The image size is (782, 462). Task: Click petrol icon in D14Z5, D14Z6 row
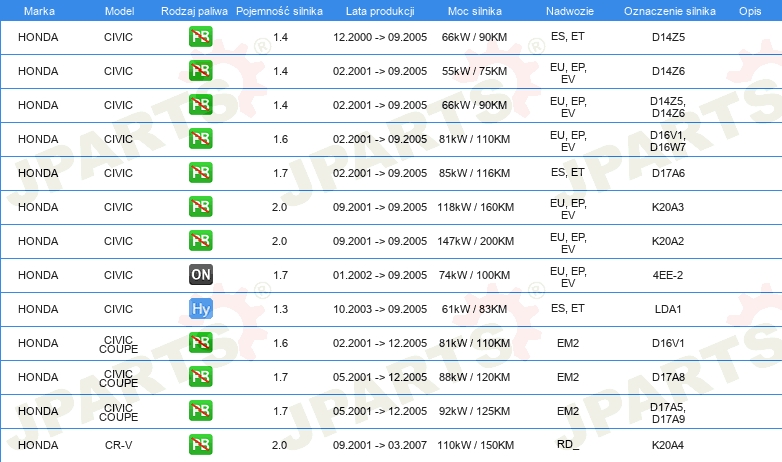tap(200, 104)
